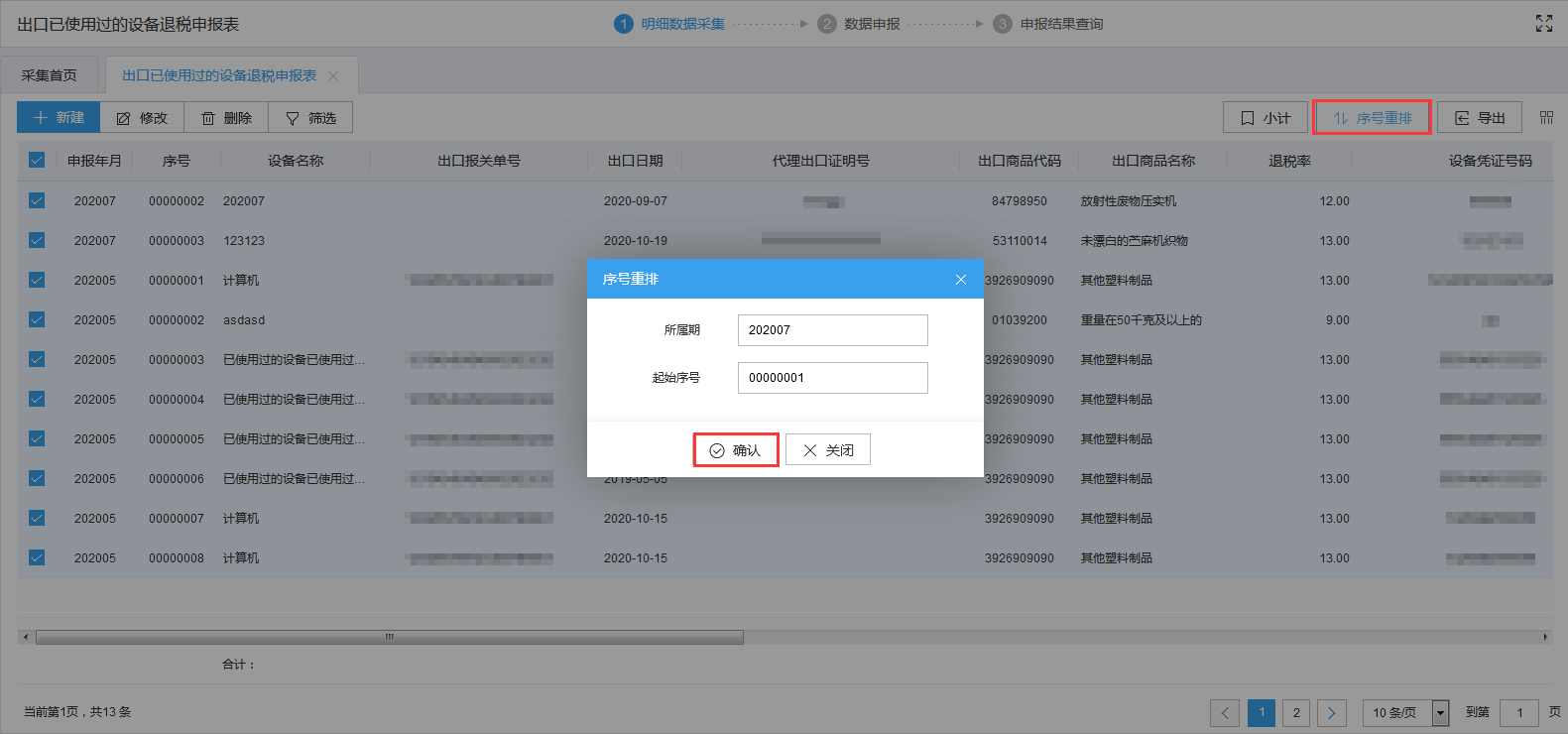Uncheck row 202005 00000005 checkbox
1568x734 pixels.
(x=37, y=438)
